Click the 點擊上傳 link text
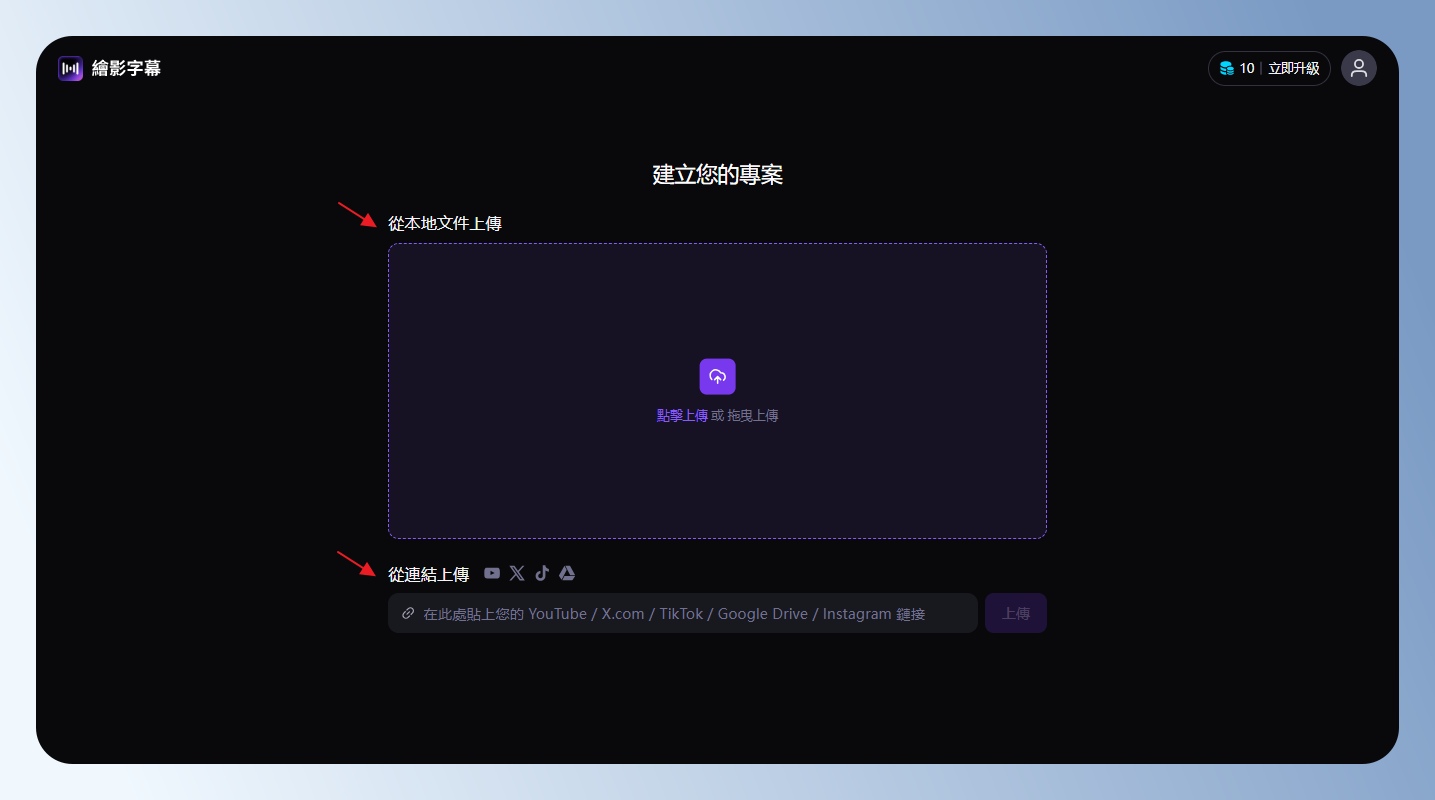Image resolution: width=1435 pixels, height=800 pixels. pos(682,416)
